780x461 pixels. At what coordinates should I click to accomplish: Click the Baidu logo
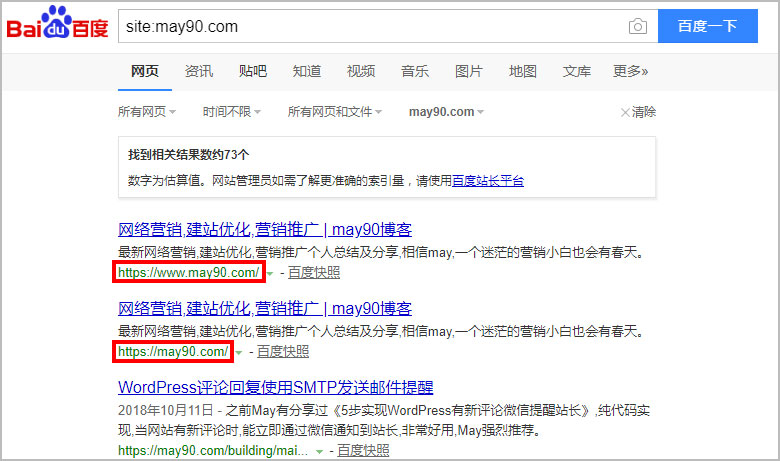[x=57, y=27]
